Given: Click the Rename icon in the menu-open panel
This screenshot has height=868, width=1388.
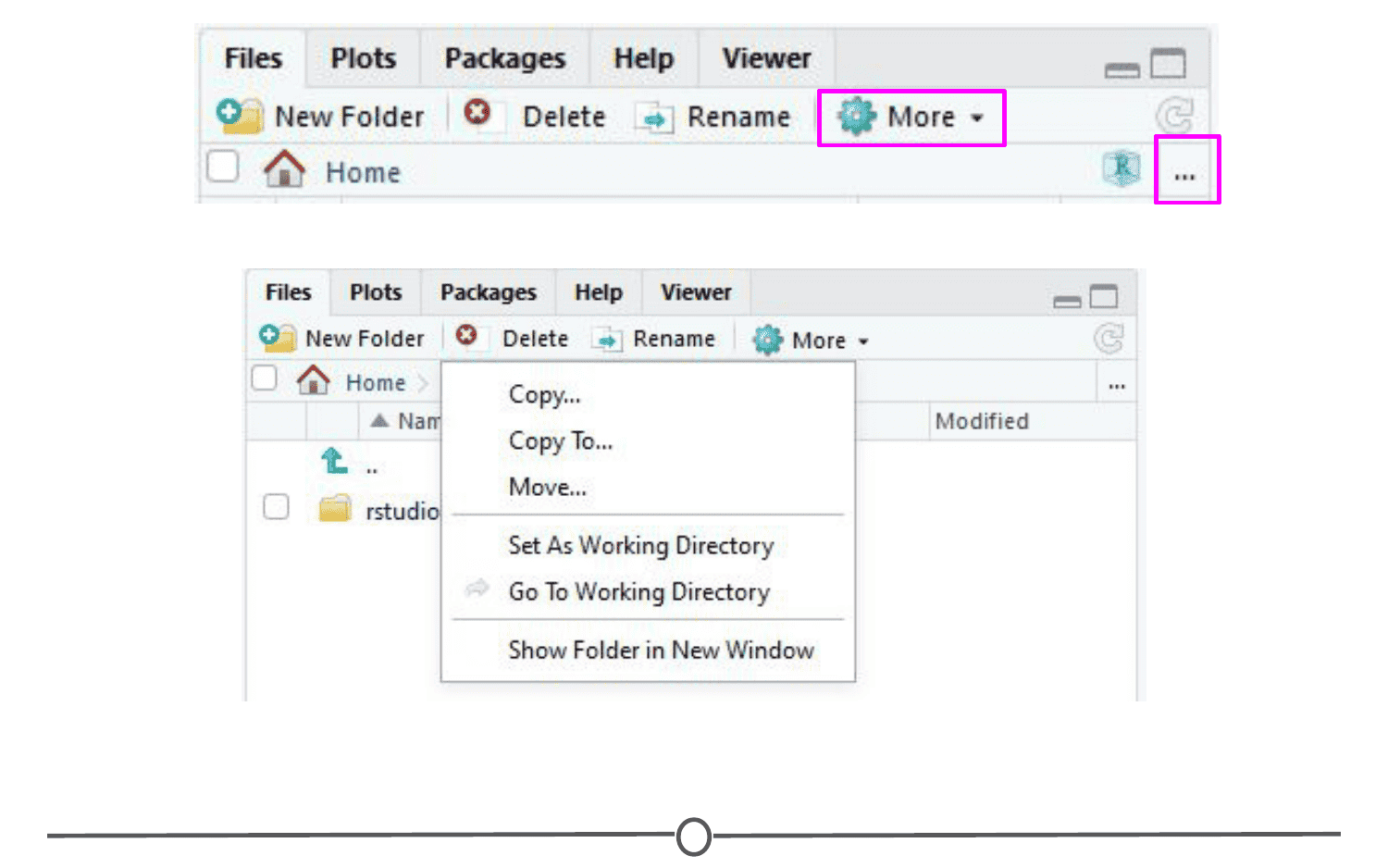Looking at the screenshot, I should tap(608, 341).
